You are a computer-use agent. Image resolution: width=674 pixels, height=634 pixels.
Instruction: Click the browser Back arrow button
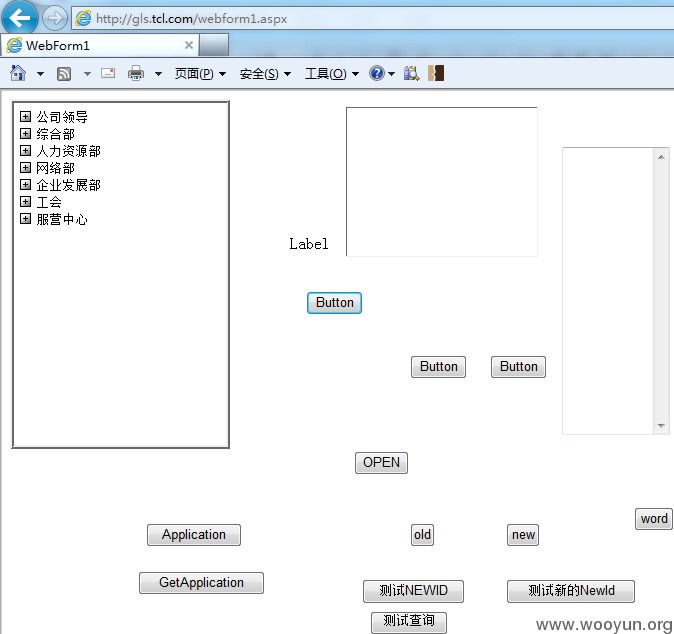pos(19,18)
